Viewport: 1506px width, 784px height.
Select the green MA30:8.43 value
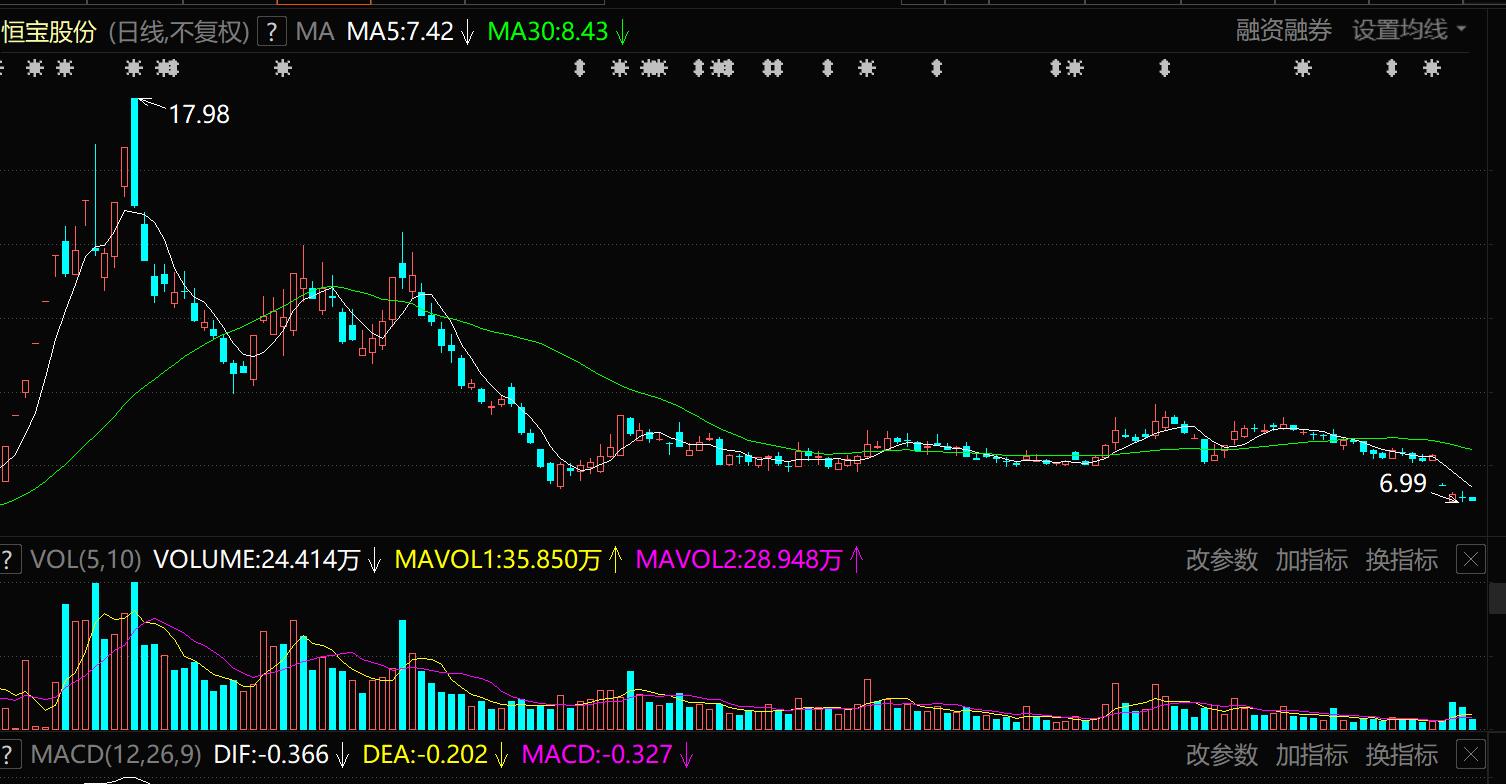coord(548,32)
